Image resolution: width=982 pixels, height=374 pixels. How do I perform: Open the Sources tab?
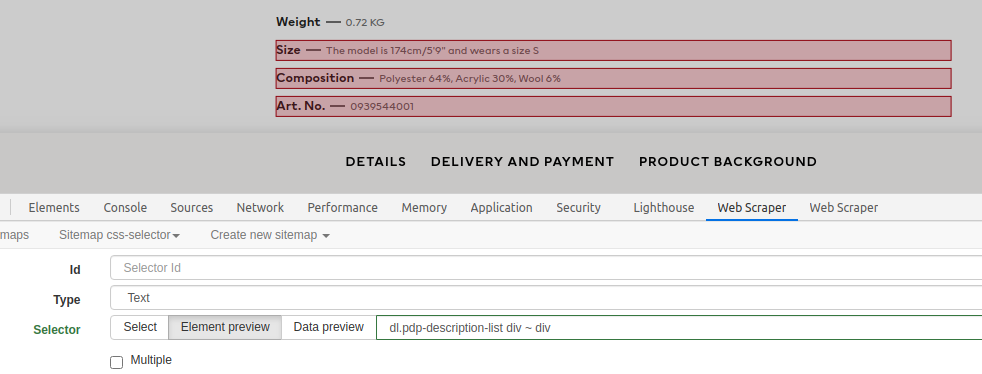(x=192, y=207)
